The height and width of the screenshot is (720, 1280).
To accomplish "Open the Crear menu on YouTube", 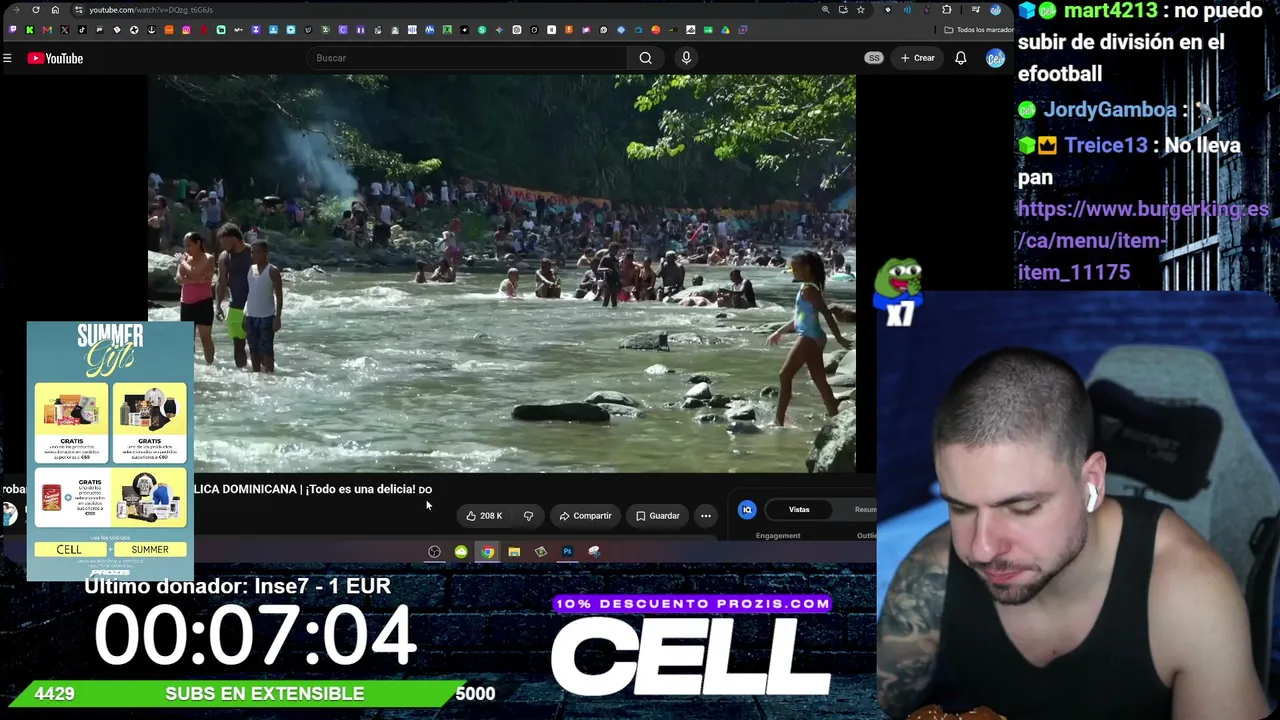I will tap(917, 58).
